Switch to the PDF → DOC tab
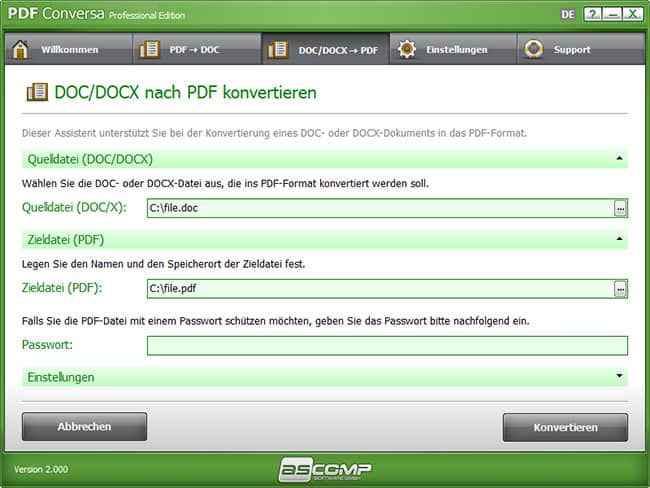This screenshot has width=650, height=488. (x=197, y=49)
